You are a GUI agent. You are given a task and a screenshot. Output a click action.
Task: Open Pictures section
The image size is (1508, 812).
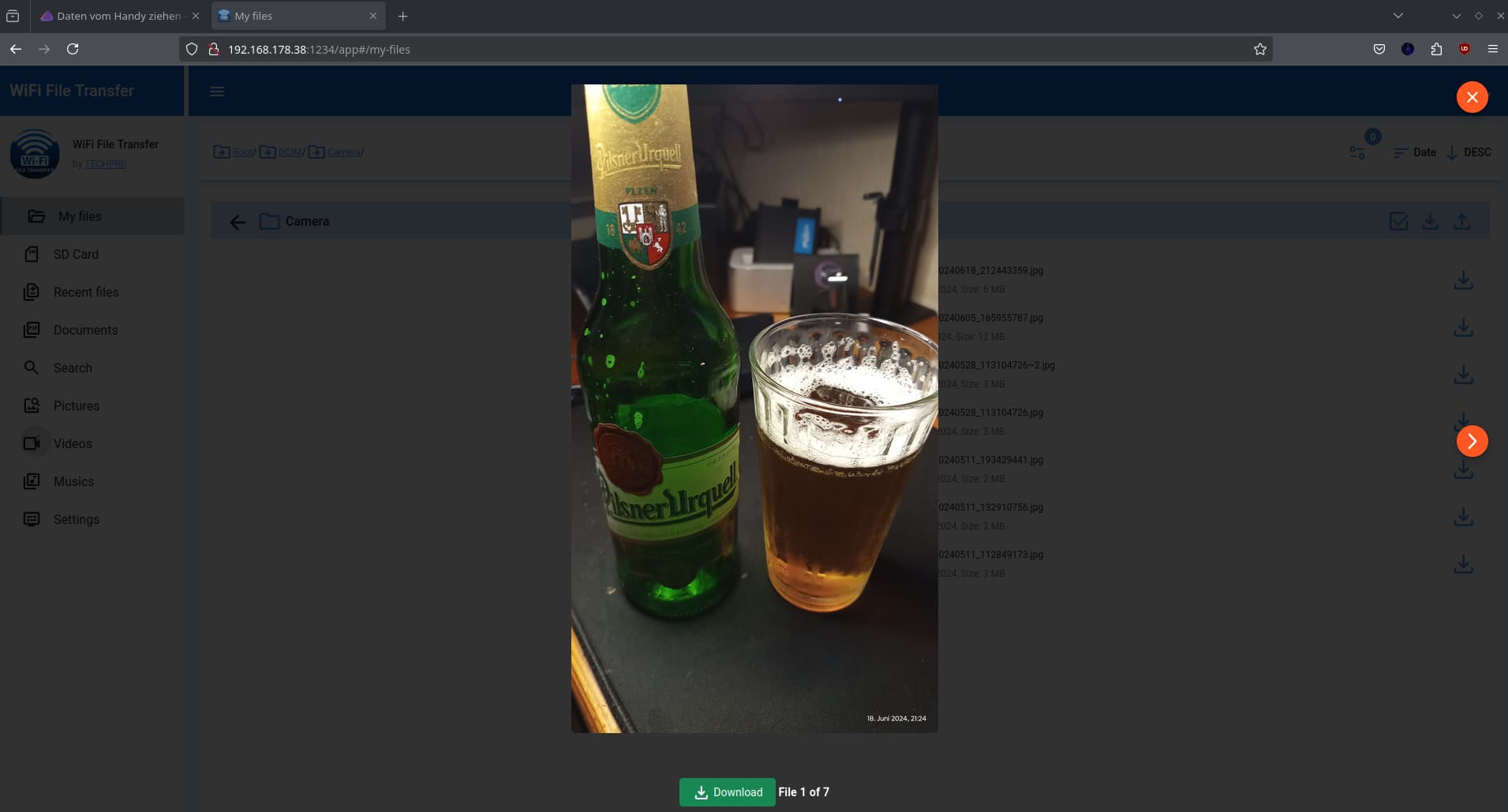click(x=92, y=406)
